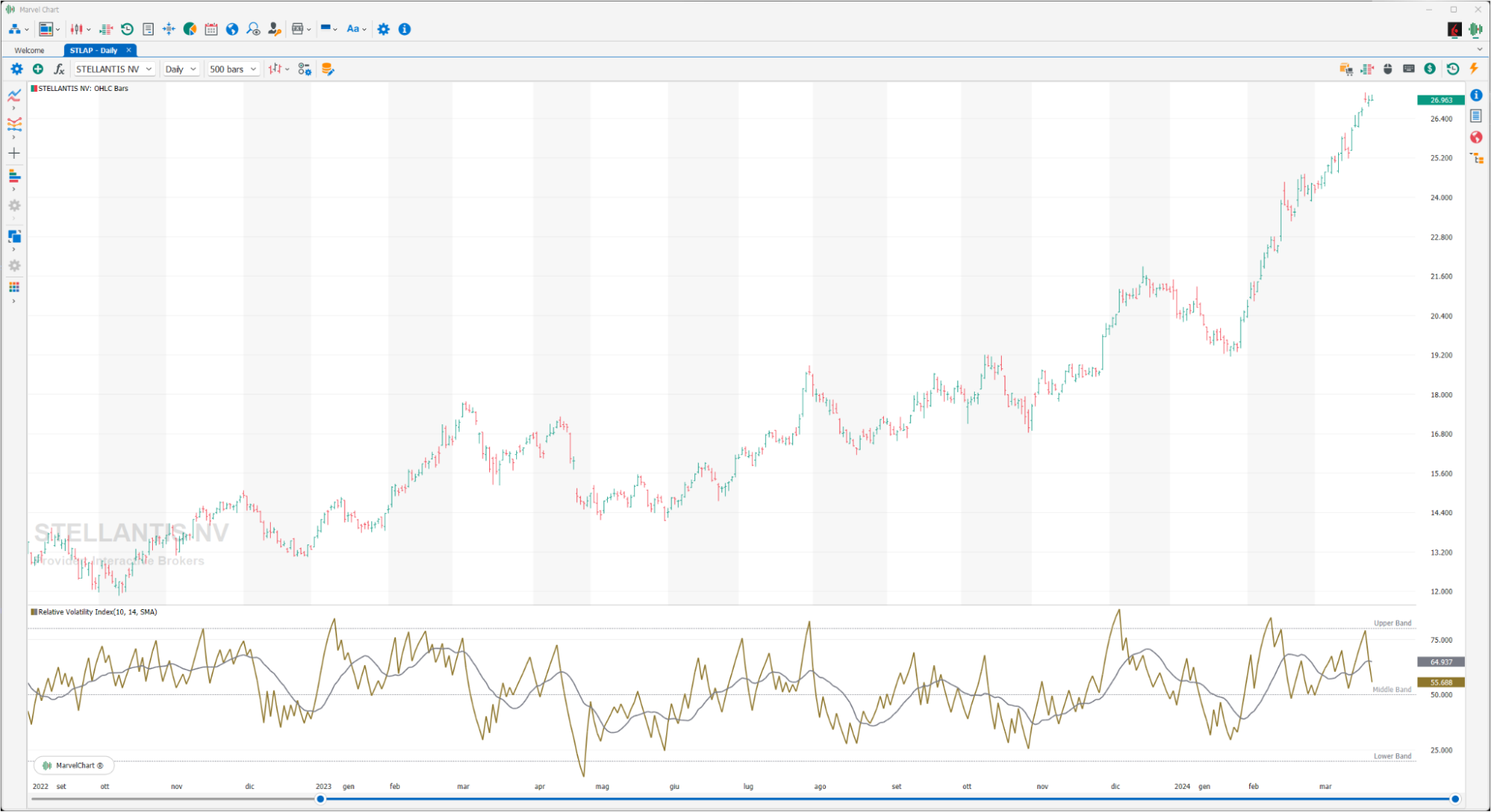Click the pie chart icon
Viewport: 1491px width, 812px height.
point(190,29)
